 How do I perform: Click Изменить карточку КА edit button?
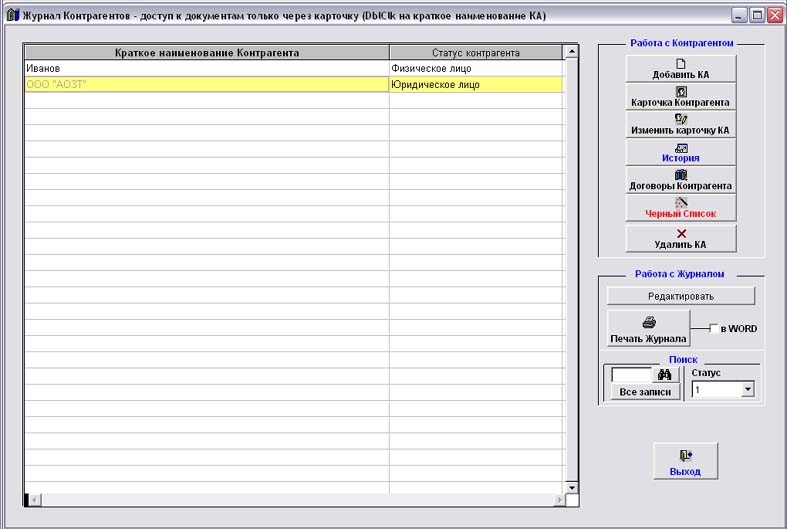click(681, 124)
